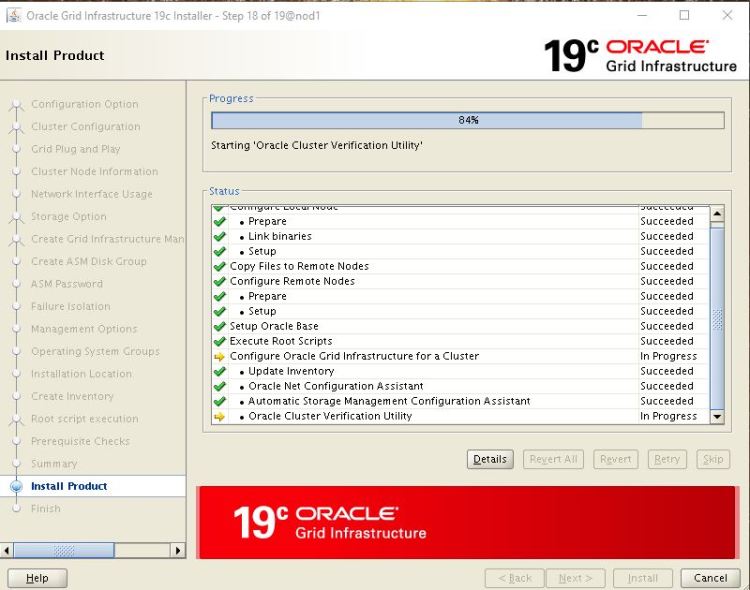Click the green checkmark beside Execute Root Scripts
The height and width of the screenshot is (590, 750).
point(219,341)
